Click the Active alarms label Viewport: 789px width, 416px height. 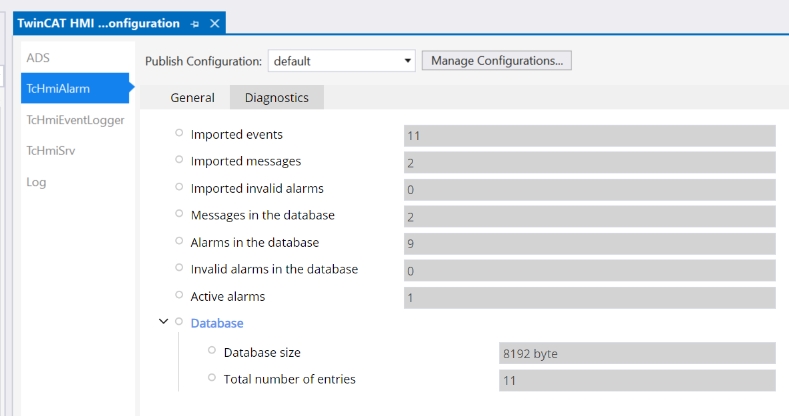[227, 296]
